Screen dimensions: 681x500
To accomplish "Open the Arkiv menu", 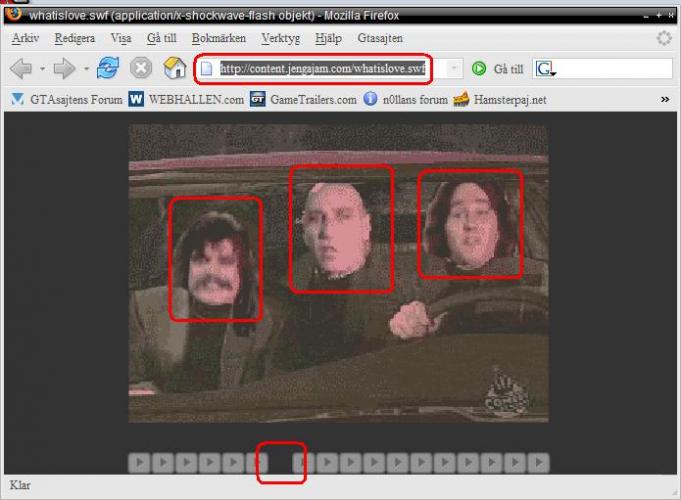I will [x=26, y=38].
